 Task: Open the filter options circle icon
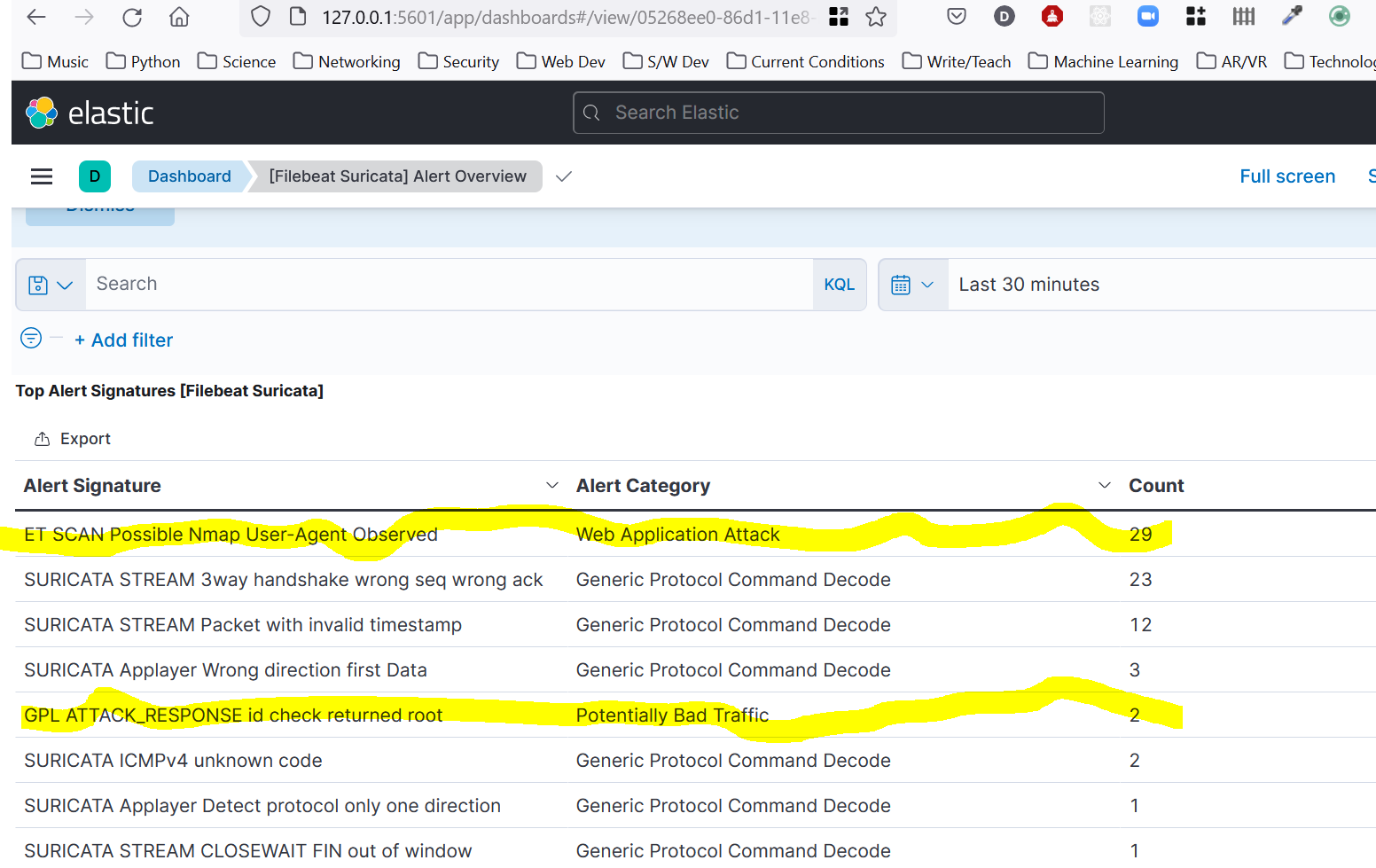coord(31,339)
